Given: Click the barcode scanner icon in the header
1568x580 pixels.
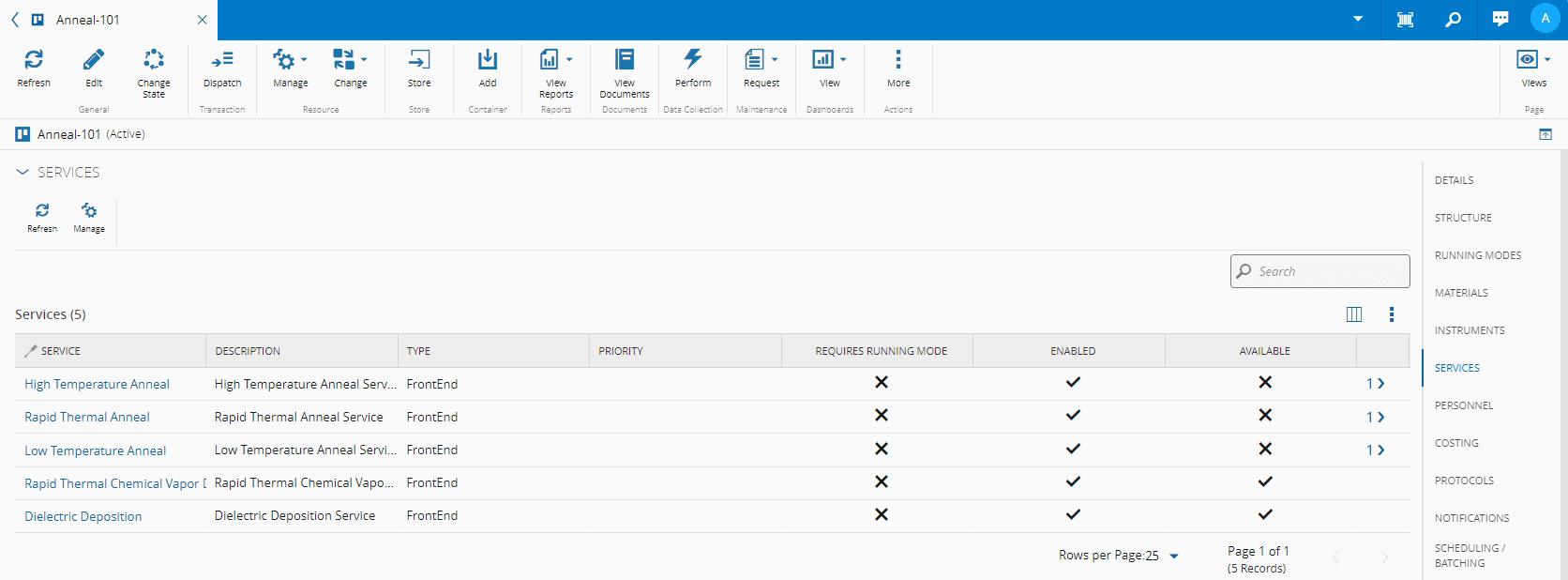Looking at the screenshot, I should click(1405, 20).
